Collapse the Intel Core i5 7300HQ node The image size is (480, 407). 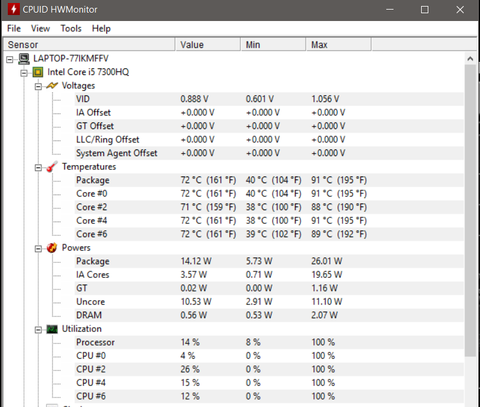pyautogui.click(x=24, y=73)
